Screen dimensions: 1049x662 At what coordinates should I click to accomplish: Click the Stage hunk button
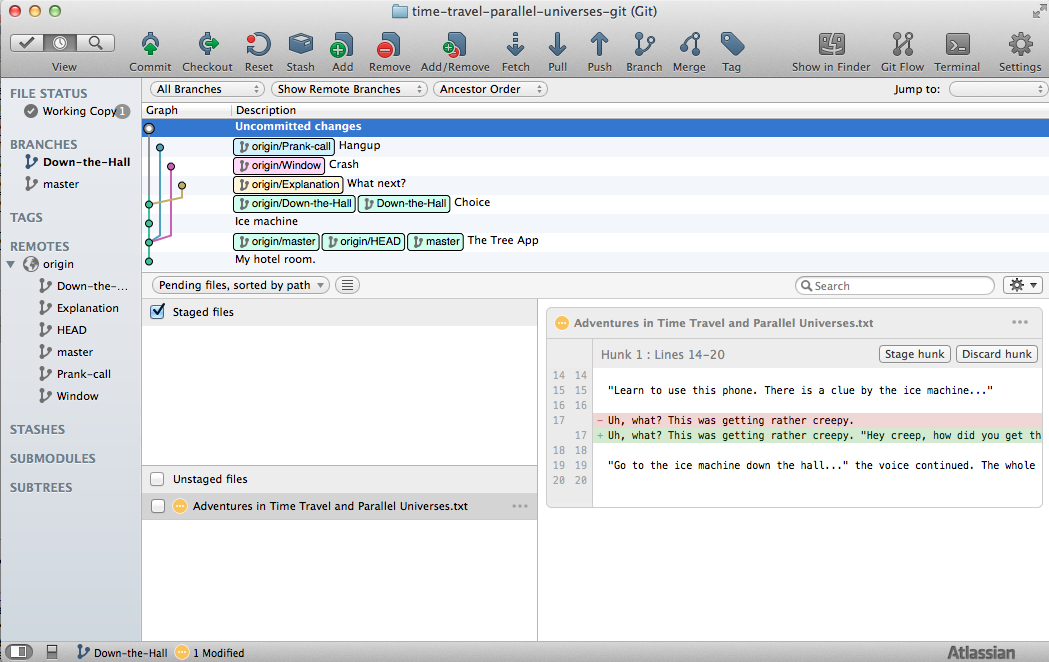(x=915, y=354)
